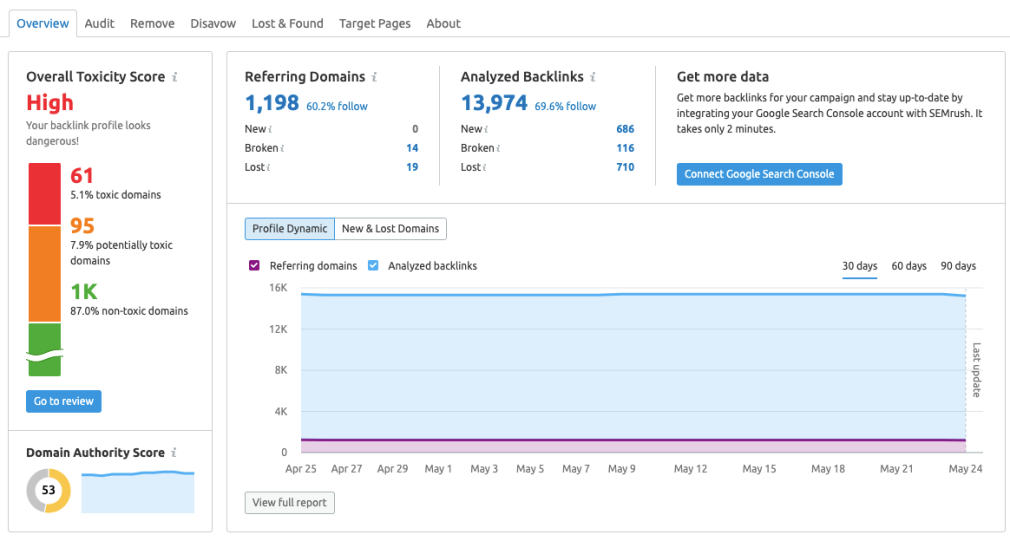Open info icon beside Overall Toxicity Score
Screen dimensions: 1010x541
(175, 77)
